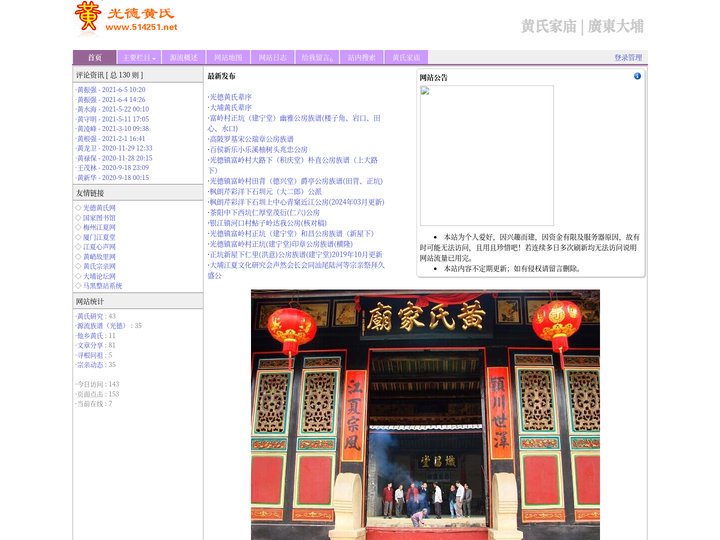Open the 源流概述 menu item
The image size is (720, 540).
pos(184,57)
